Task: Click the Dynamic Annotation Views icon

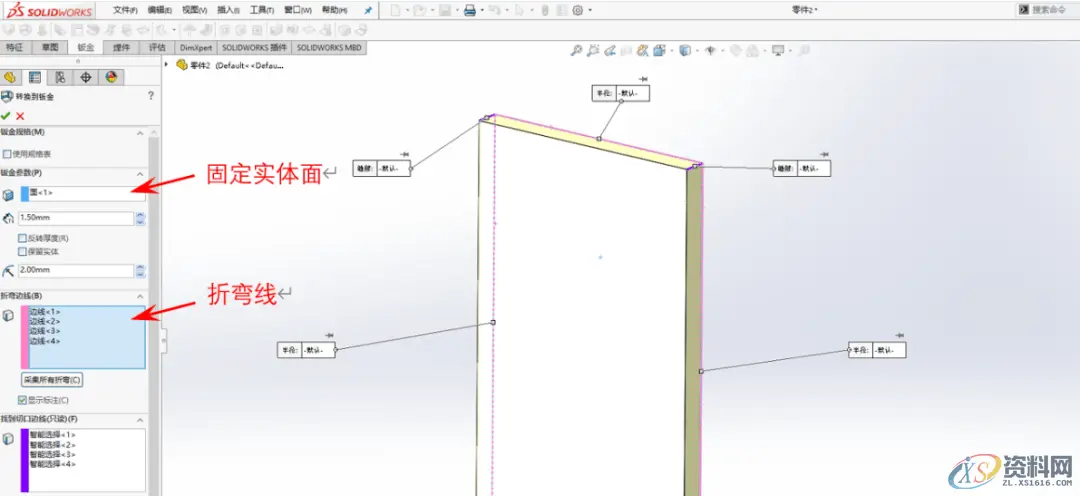Action: coord(643,50)
